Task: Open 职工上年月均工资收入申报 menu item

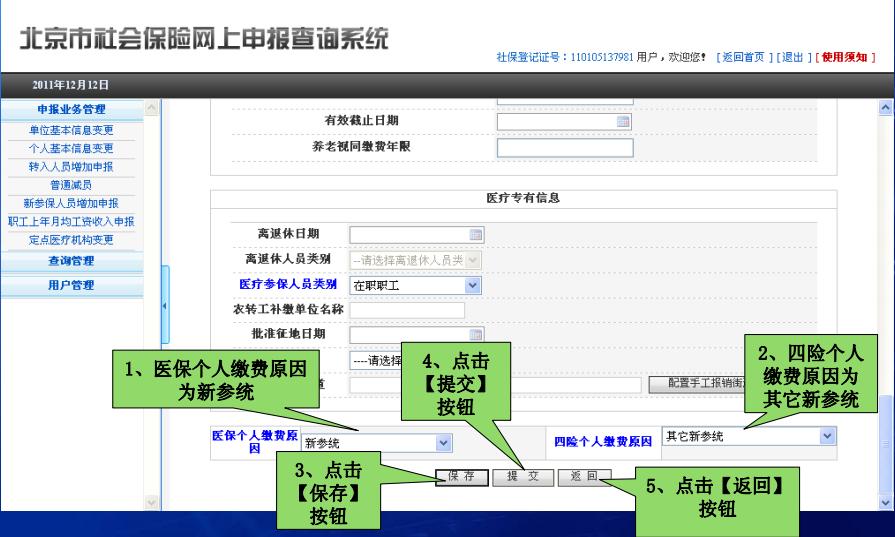Action: pyautogui.click(x=71, y=221)
